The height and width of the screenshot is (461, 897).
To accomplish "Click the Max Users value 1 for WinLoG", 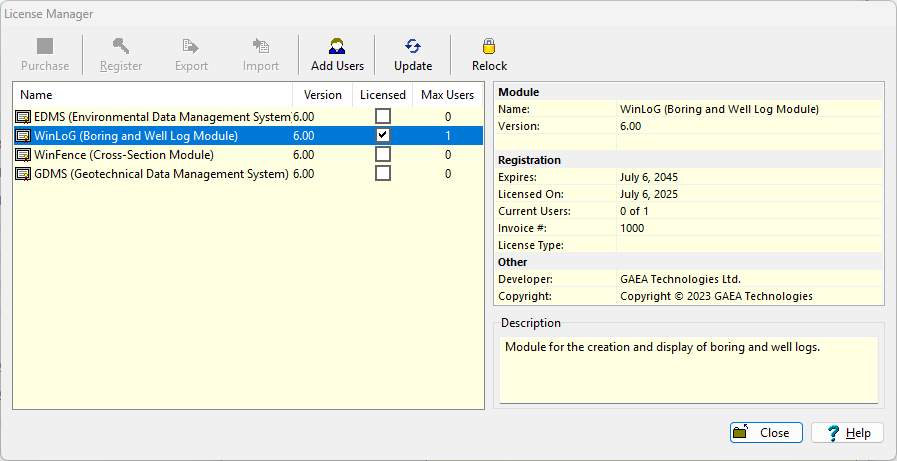I will coord(448,136).
